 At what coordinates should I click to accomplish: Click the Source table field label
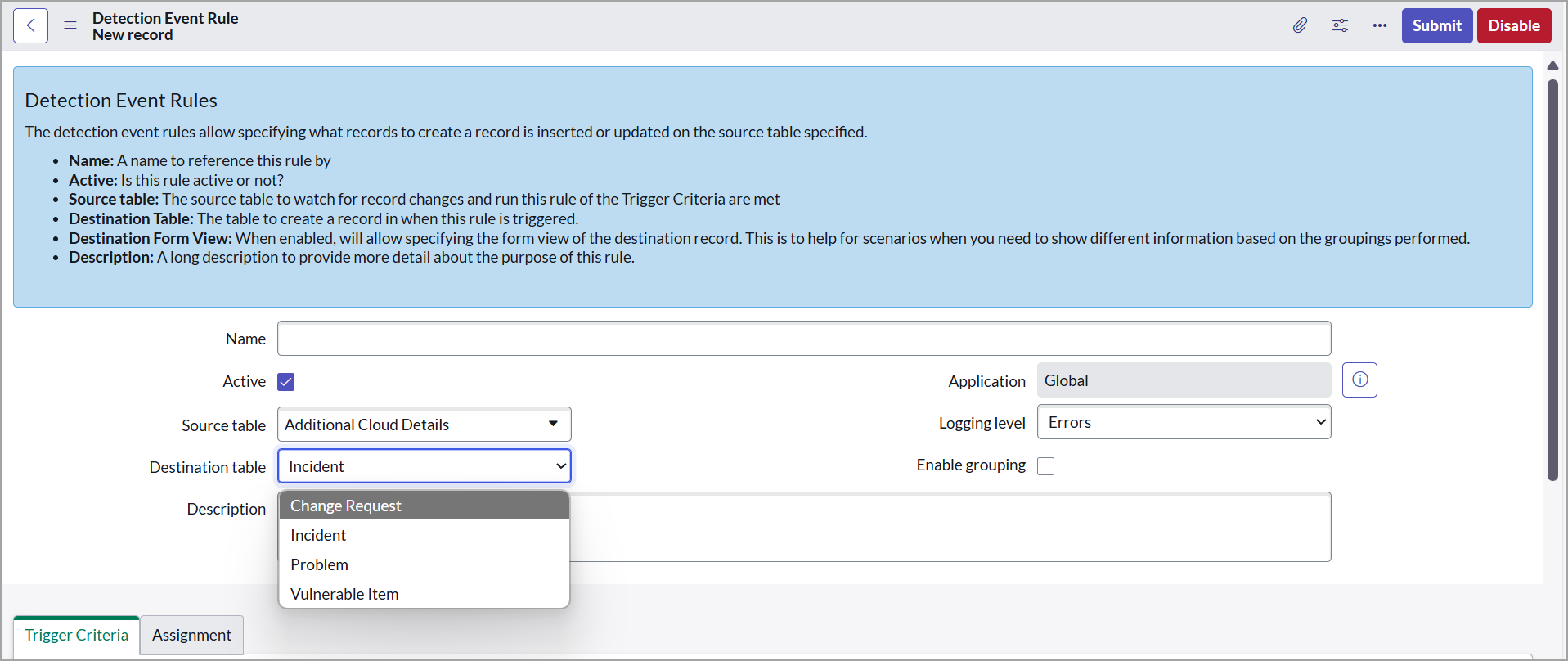click(x=223, y=425)
